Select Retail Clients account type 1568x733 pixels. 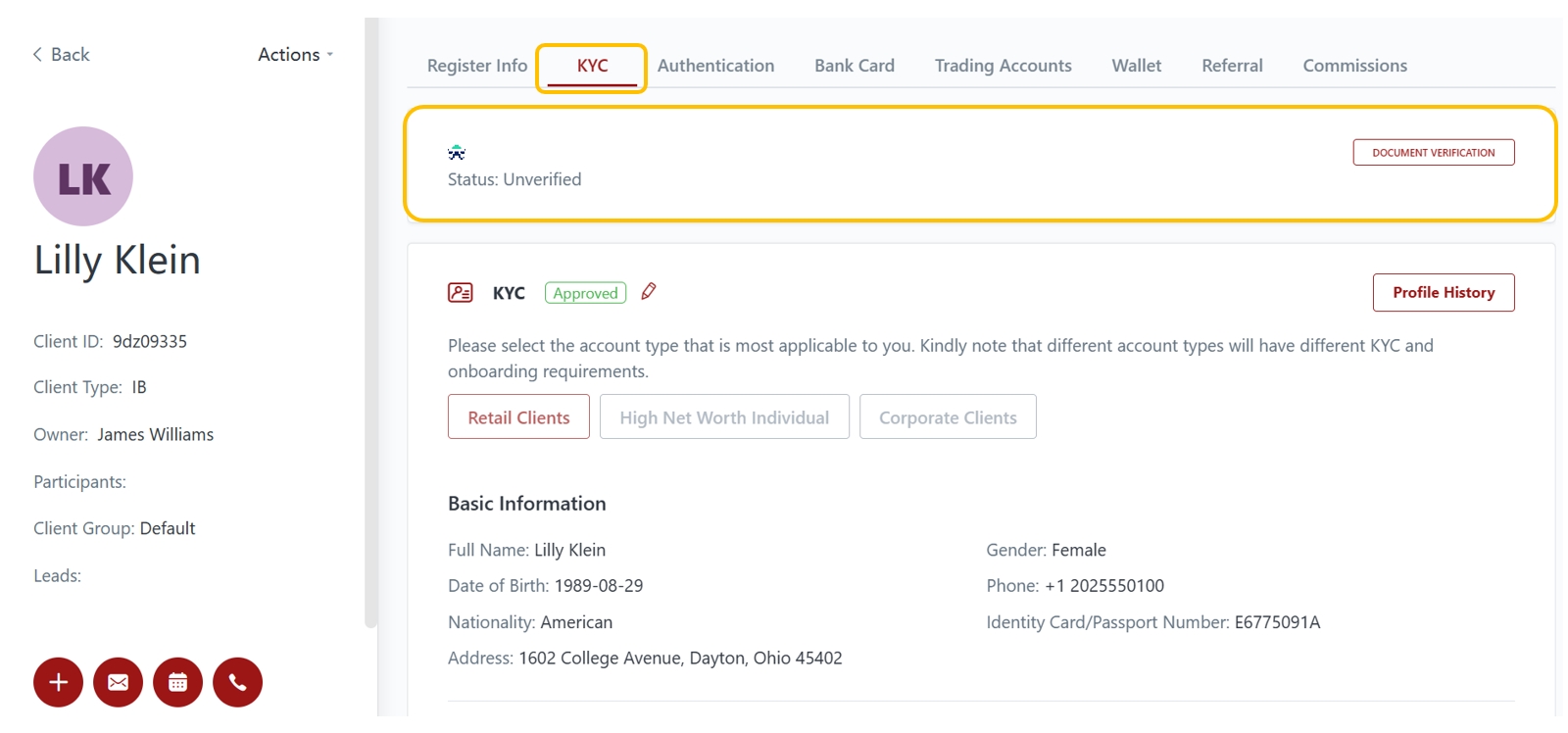(x=518, y=417)
